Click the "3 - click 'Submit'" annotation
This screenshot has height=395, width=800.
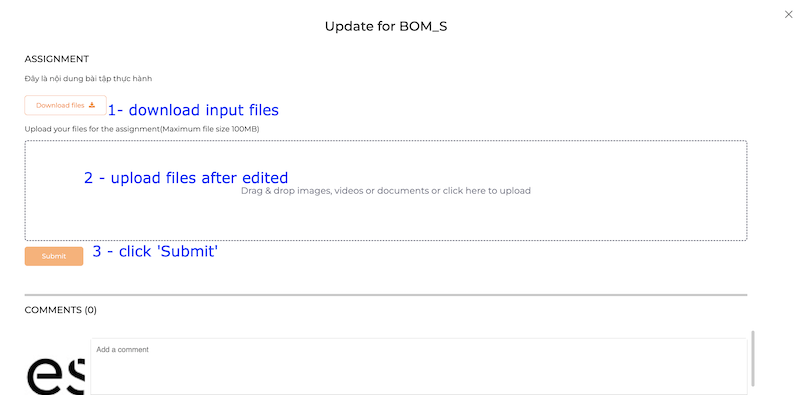click(155, 251)
